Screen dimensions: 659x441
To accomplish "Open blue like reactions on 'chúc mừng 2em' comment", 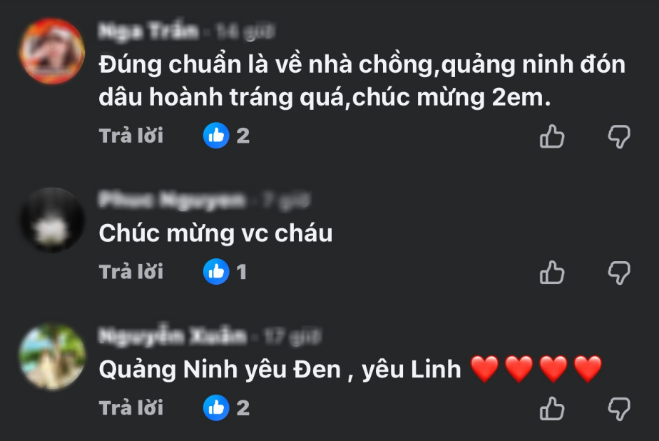I will coord(226,135).
